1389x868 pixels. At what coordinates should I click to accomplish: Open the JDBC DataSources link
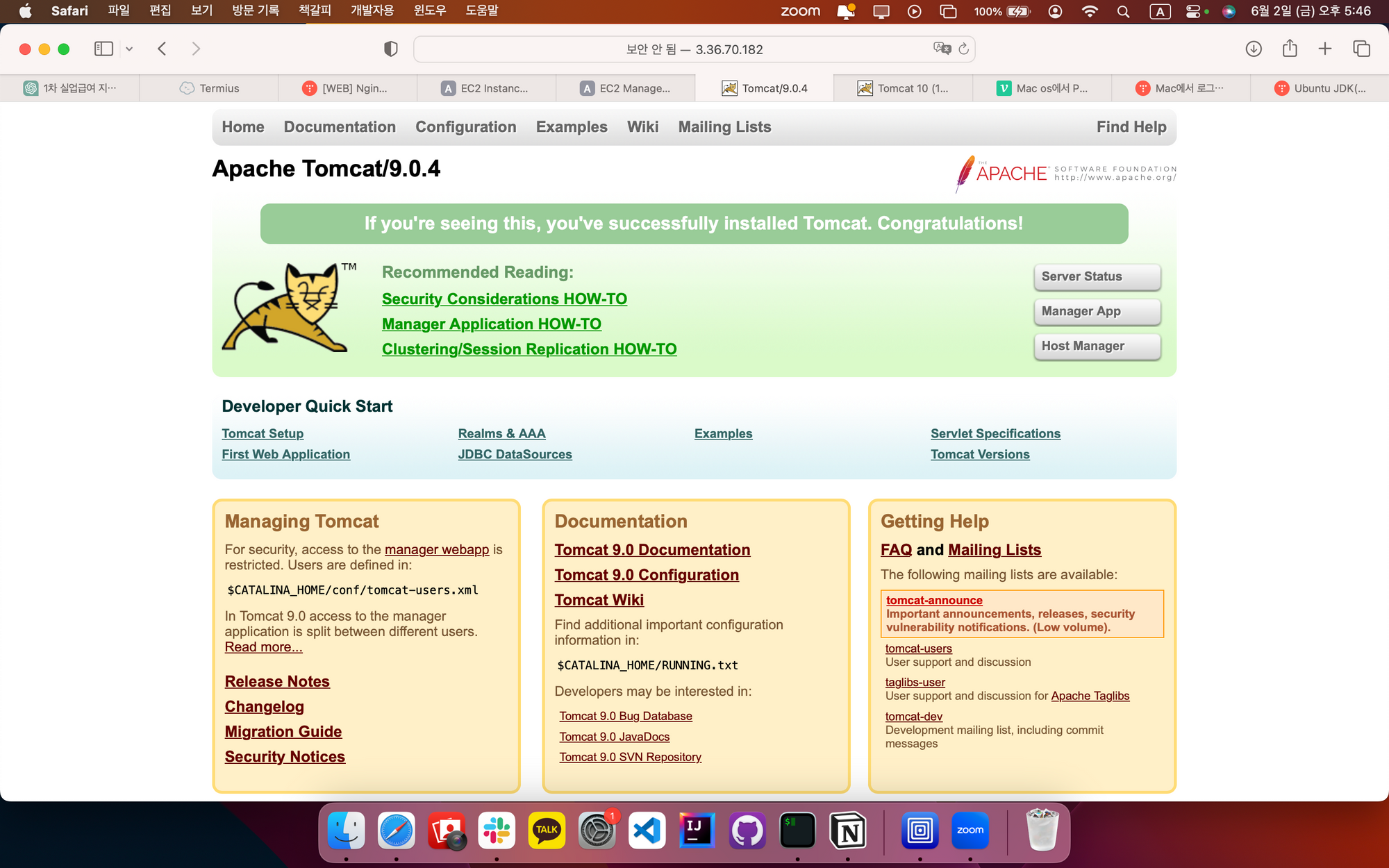click(515, 454)
